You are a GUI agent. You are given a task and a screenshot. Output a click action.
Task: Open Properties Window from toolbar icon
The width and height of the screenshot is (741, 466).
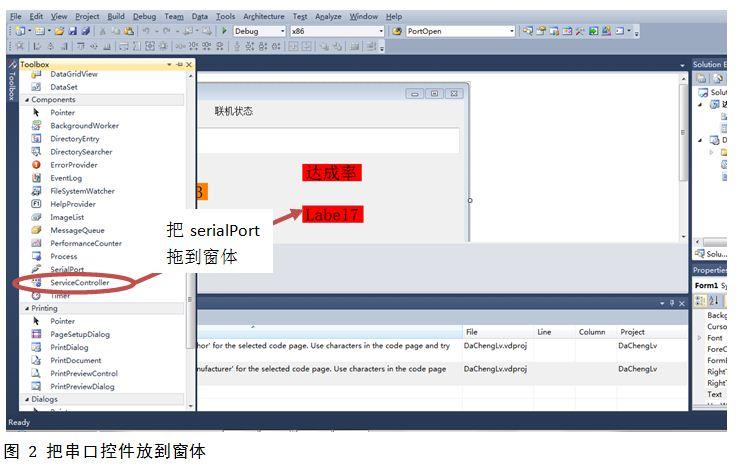541,31
